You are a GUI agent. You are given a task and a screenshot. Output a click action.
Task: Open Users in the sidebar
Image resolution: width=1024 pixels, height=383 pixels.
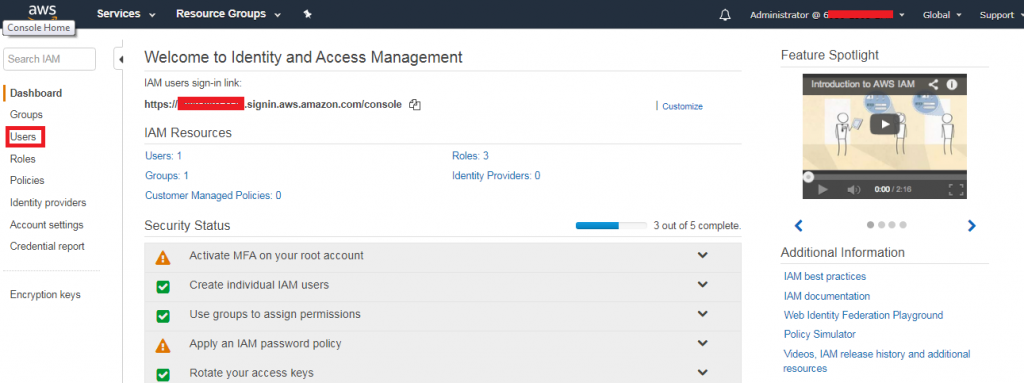coord(24,137)
